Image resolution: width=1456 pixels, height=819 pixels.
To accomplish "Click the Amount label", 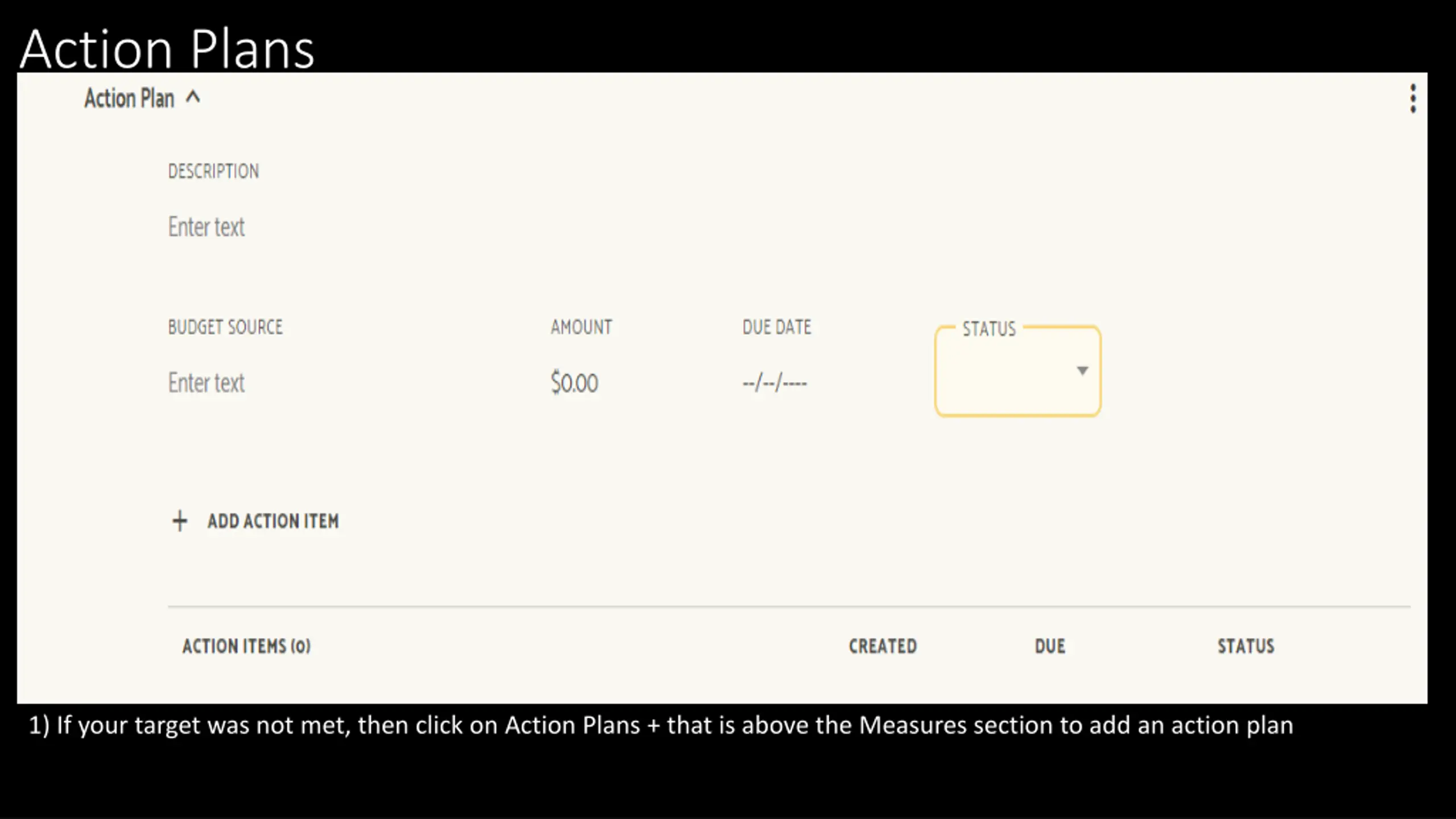I will [581, 327].
